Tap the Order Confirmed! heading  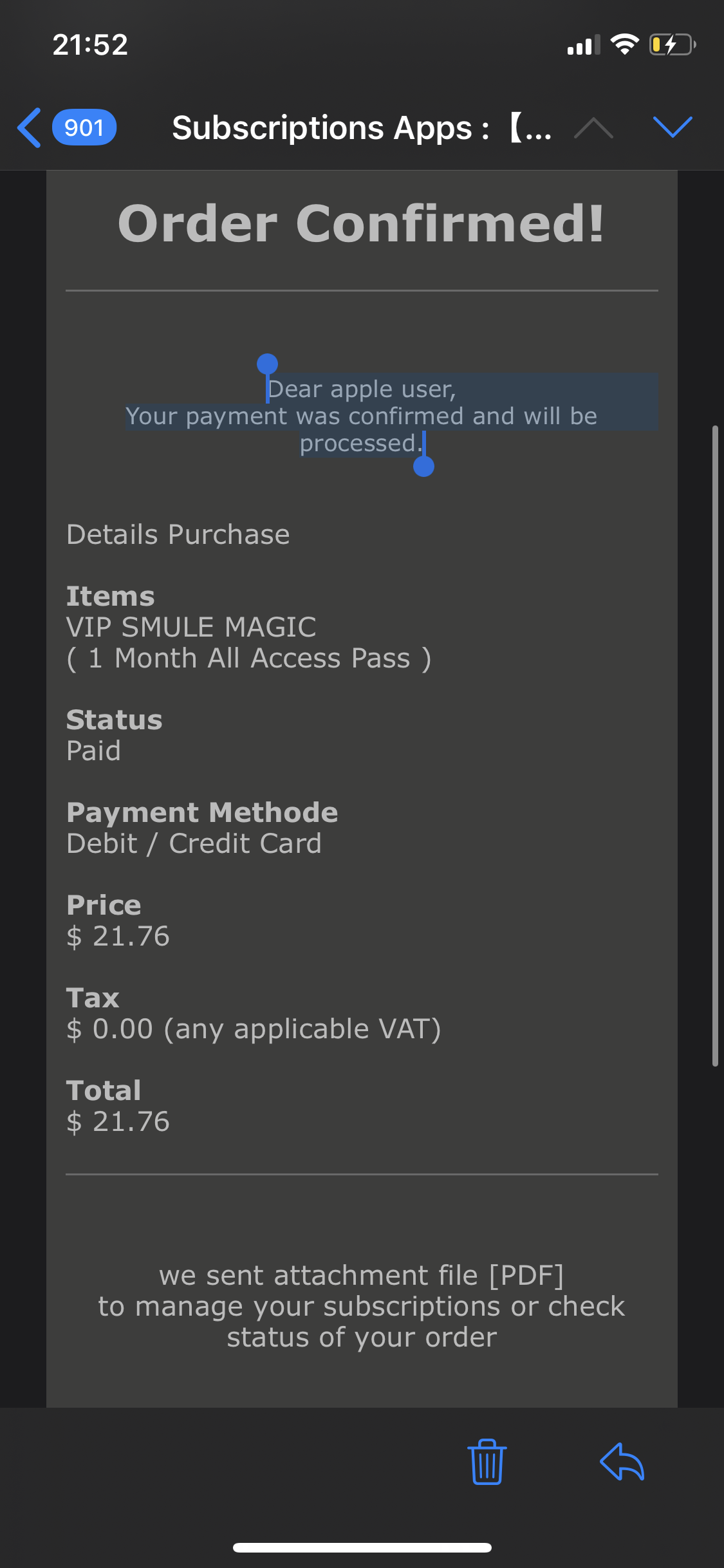[x=362, y=223]
